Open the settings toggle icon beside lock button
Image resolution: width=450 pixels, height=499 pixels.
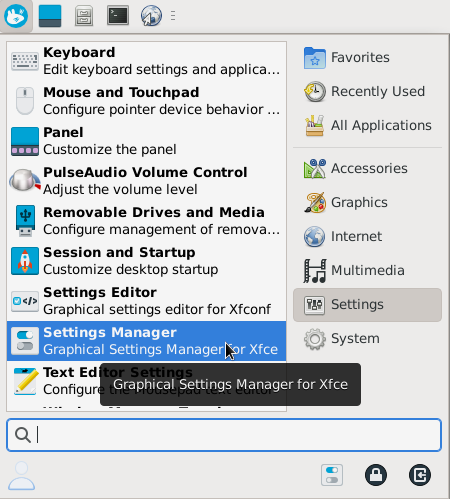click(x=332, y=475)
